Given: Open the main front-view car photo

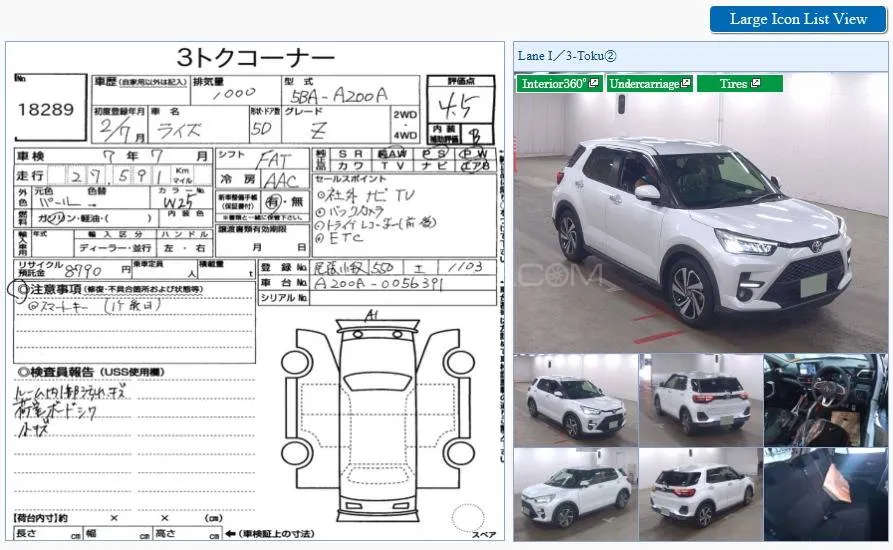Looking at the screenshot, I should [701, 212].
